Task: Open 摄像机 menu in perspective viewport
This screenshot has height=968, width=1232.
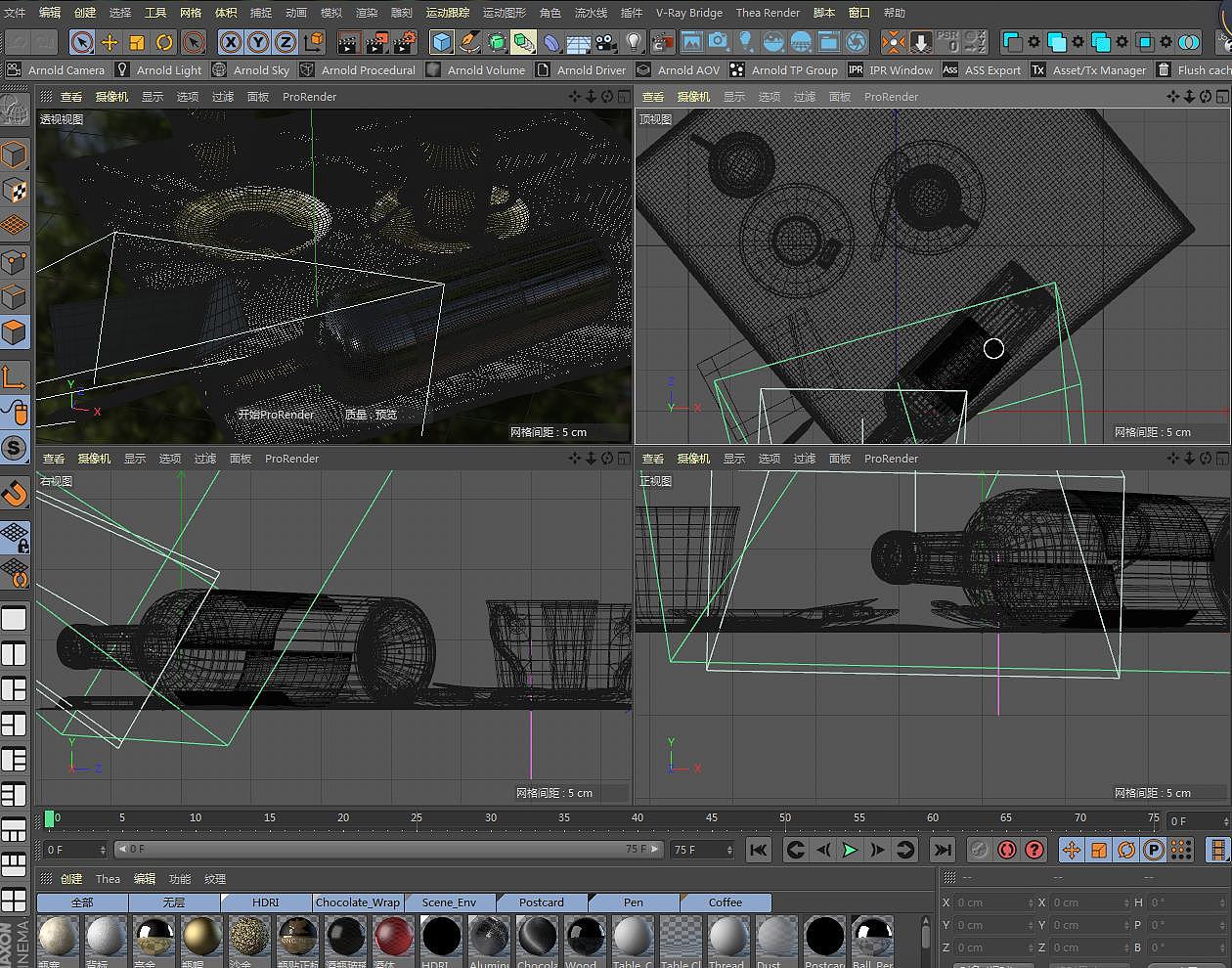Action: (x=111, y=97)
